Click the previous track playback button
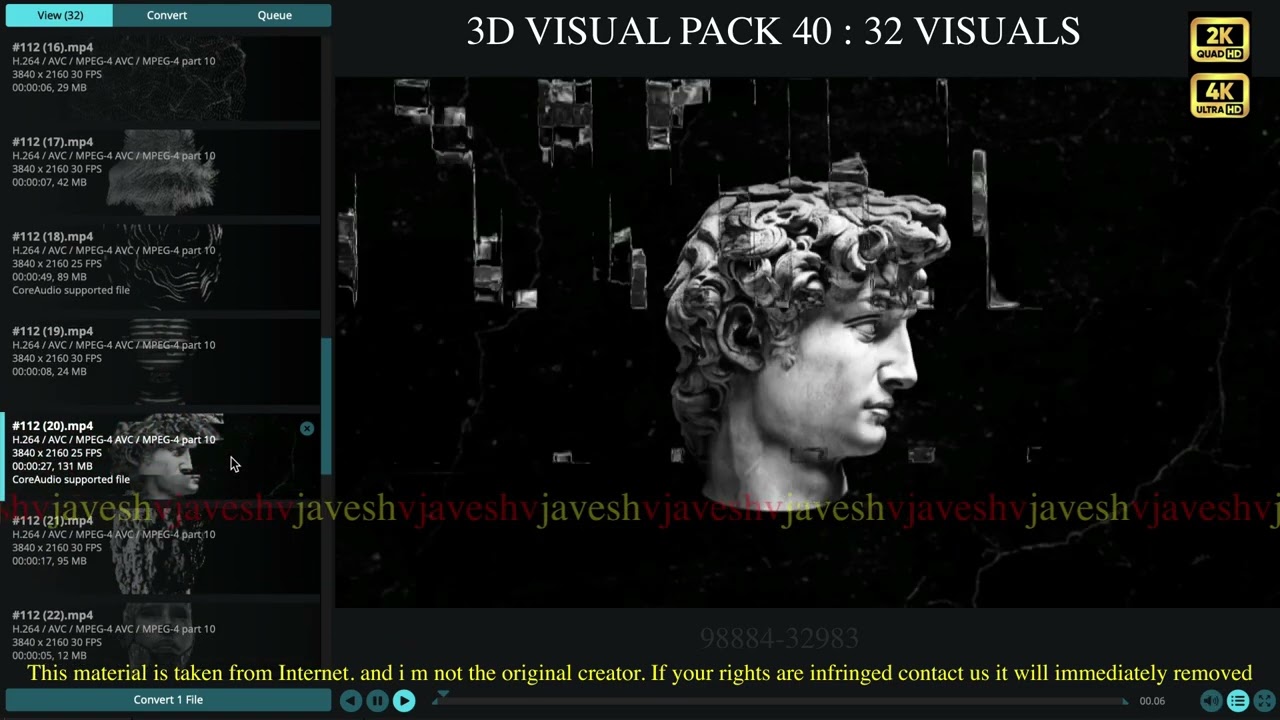 click(x=350, y=701)
